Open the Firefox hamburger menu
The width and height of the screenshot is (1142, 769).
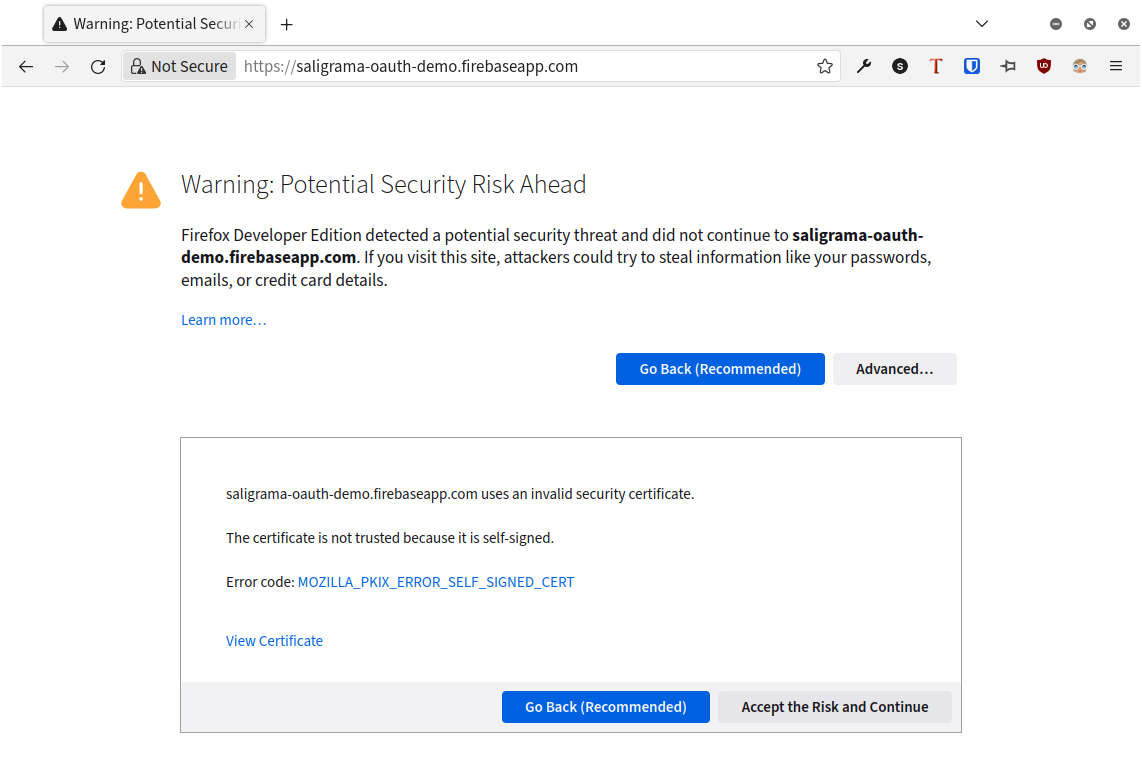[1116, 66]
